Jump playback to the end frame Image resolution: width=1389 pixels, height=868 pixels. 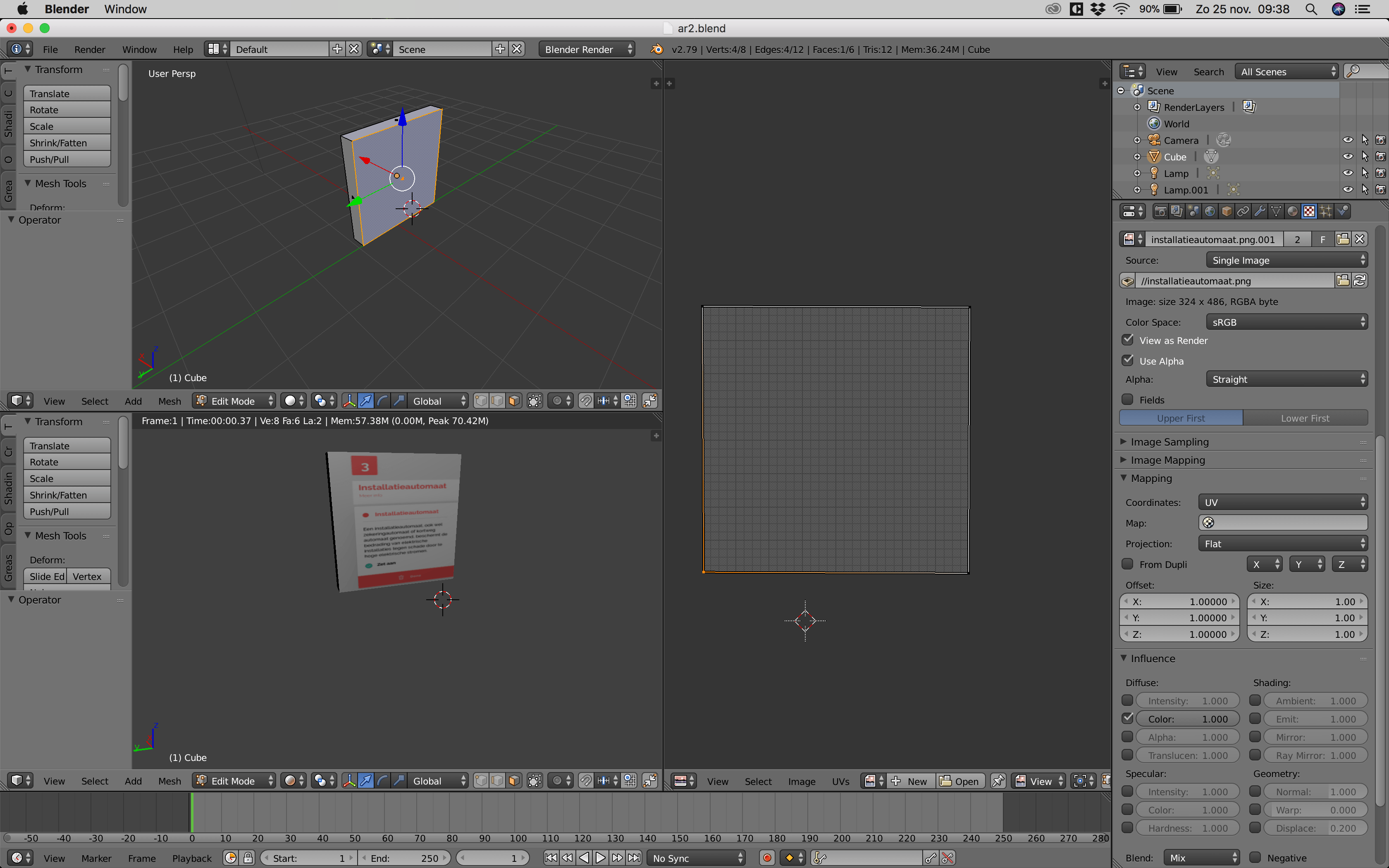coord(634,857)
